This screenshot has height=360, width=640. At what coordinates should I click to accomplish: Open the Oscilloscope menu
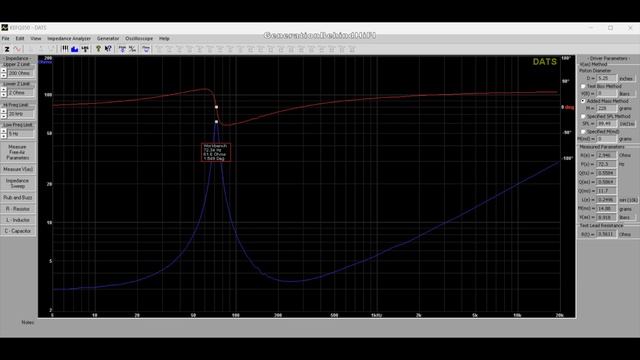pos(139,38)
